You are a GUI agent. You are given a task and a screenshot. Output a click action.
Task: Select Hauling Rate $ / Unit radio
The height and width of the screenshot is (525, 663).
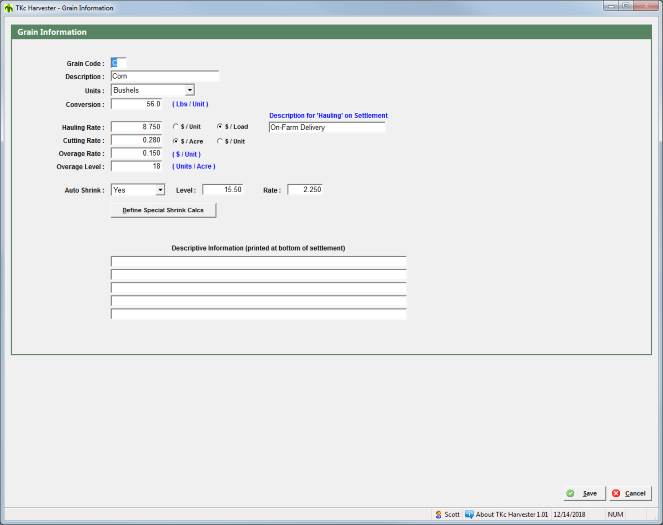(176, 127)
